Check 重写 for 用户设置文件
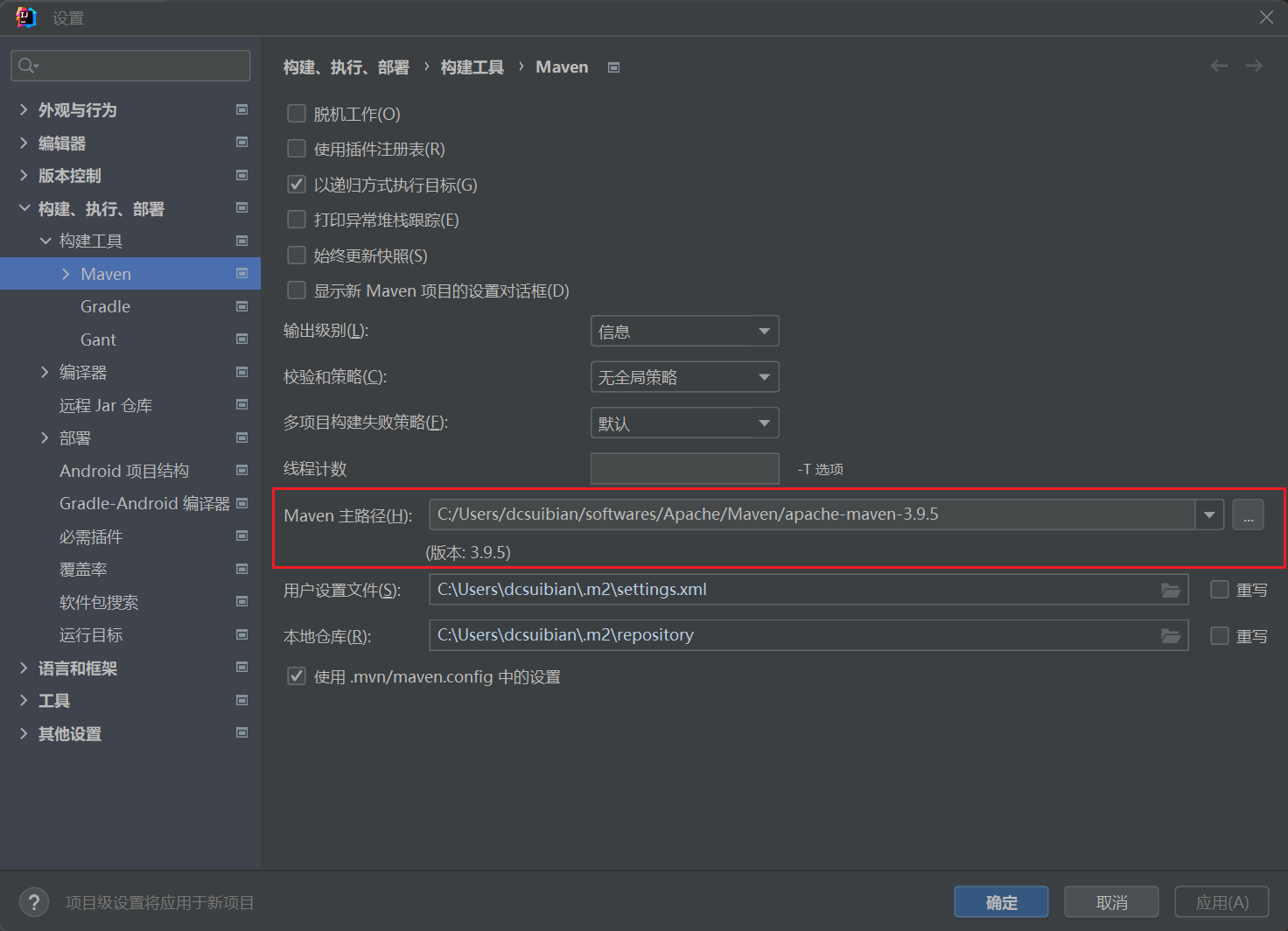 point(1219,590)
